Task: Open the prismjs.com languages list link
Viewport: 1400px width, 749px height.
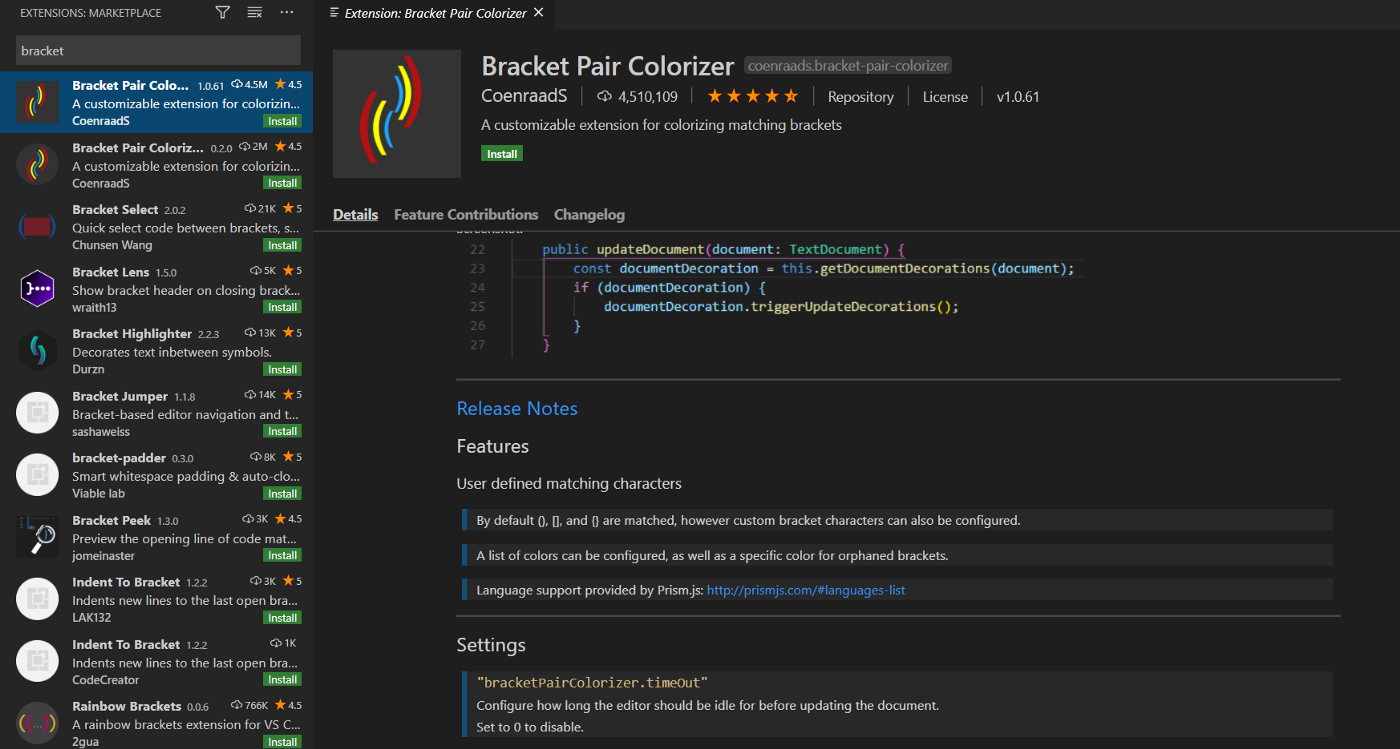Action: 805,590
